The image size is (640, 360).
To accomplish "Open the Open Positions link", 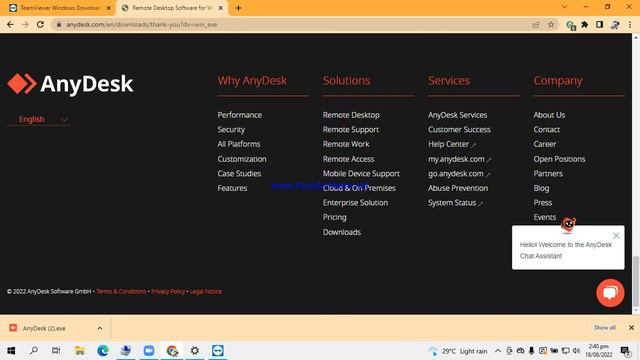I will pyautogui.click(x=559, y=159).
